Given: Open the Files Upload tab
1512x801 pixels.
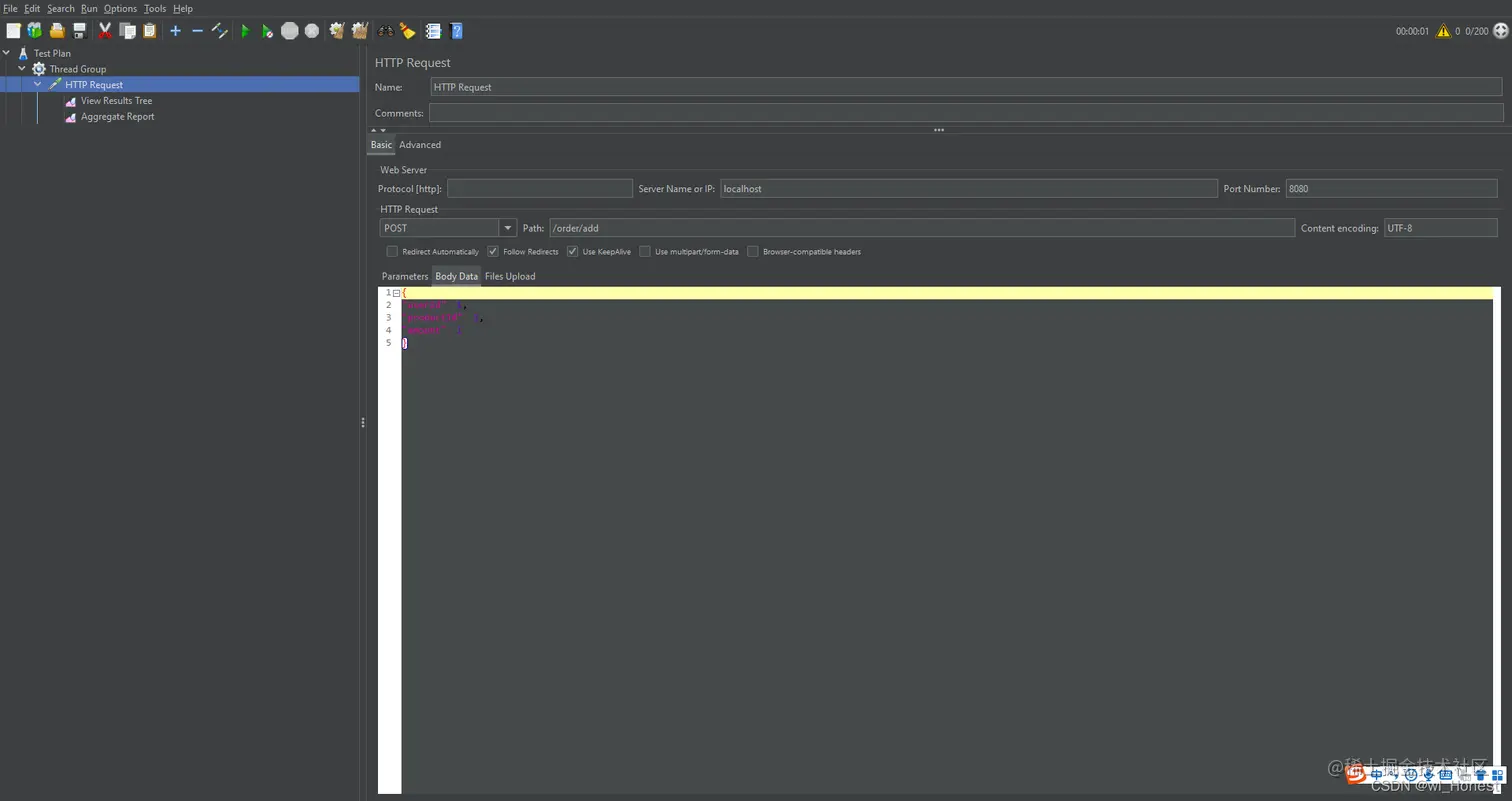Looking at the screenshot, I should (x=510, y=276).
